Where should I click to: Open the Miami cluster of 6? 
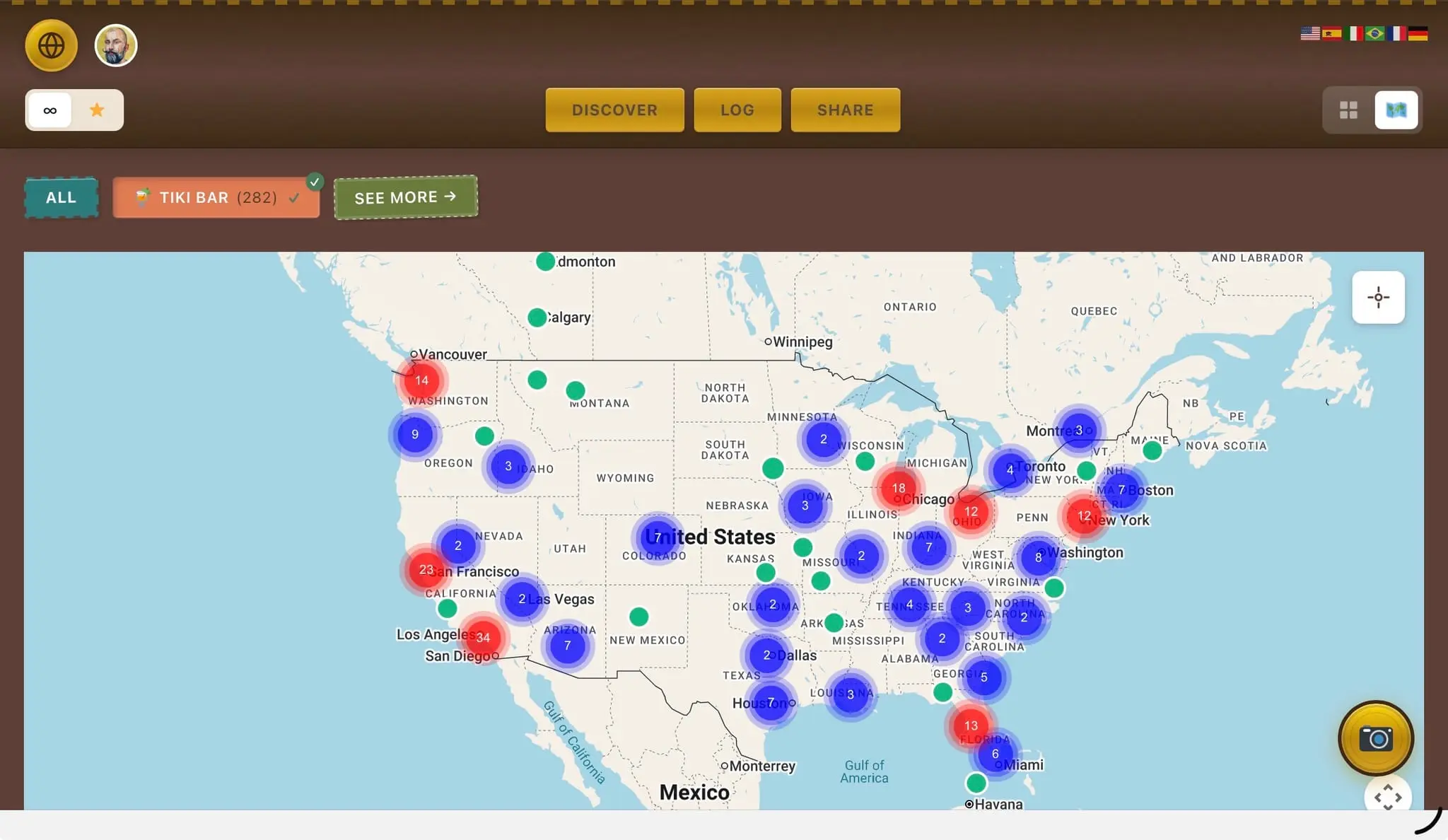995,754
